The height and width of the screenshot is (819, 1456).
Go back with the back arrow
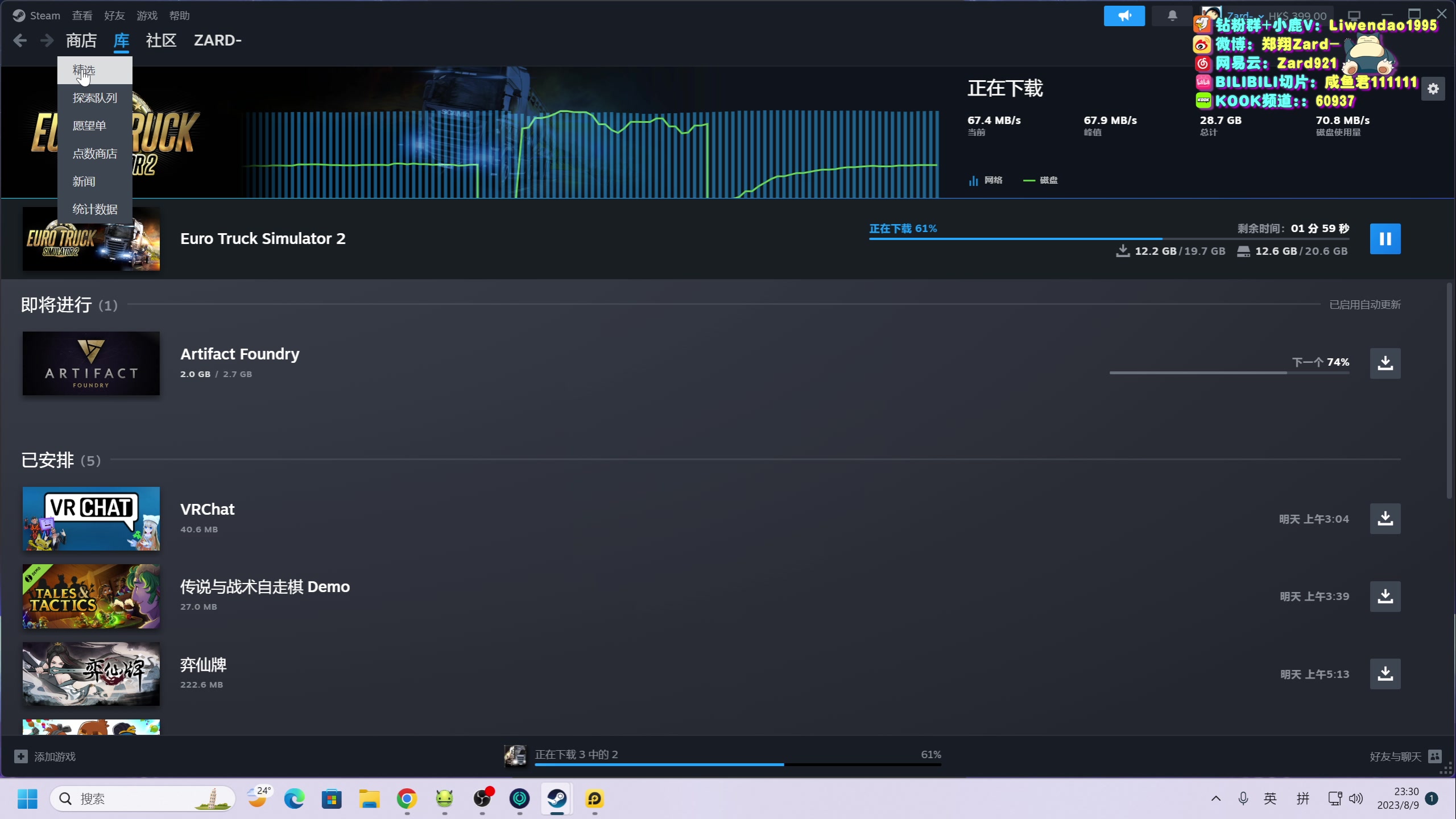(20, 40)
